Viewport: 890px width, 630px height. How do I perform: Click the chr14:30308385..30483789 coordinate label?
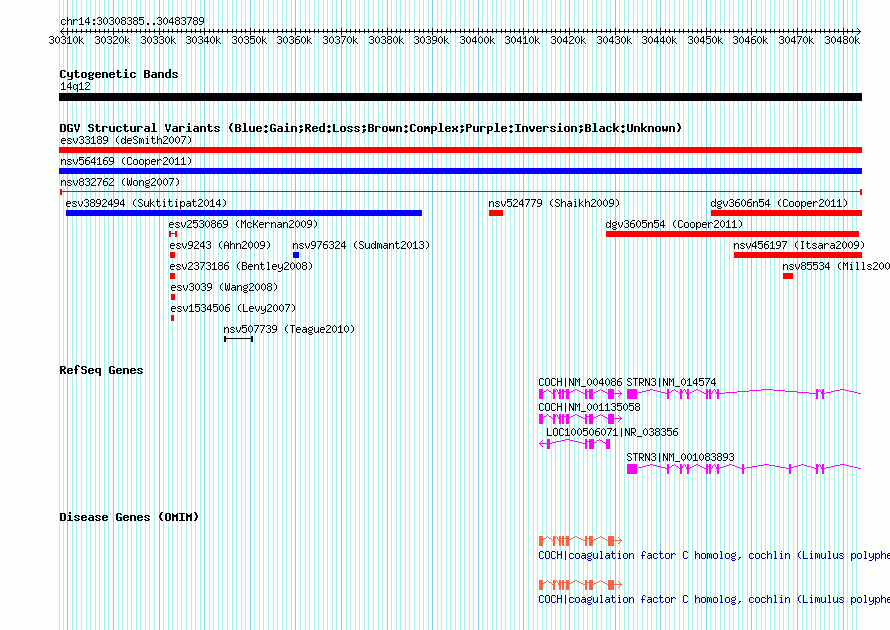coord(132,22)
